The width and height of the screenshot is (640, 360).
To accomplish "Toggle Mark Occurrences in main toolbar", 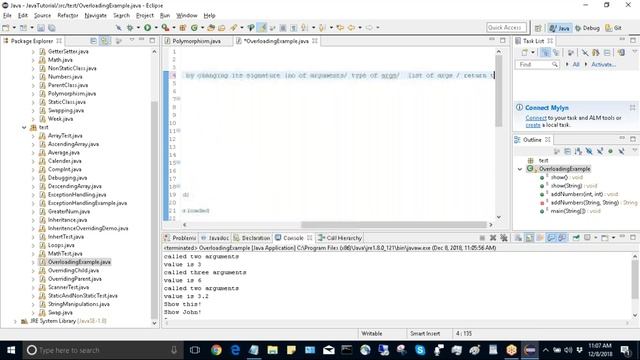I will (x=262, y=27).
